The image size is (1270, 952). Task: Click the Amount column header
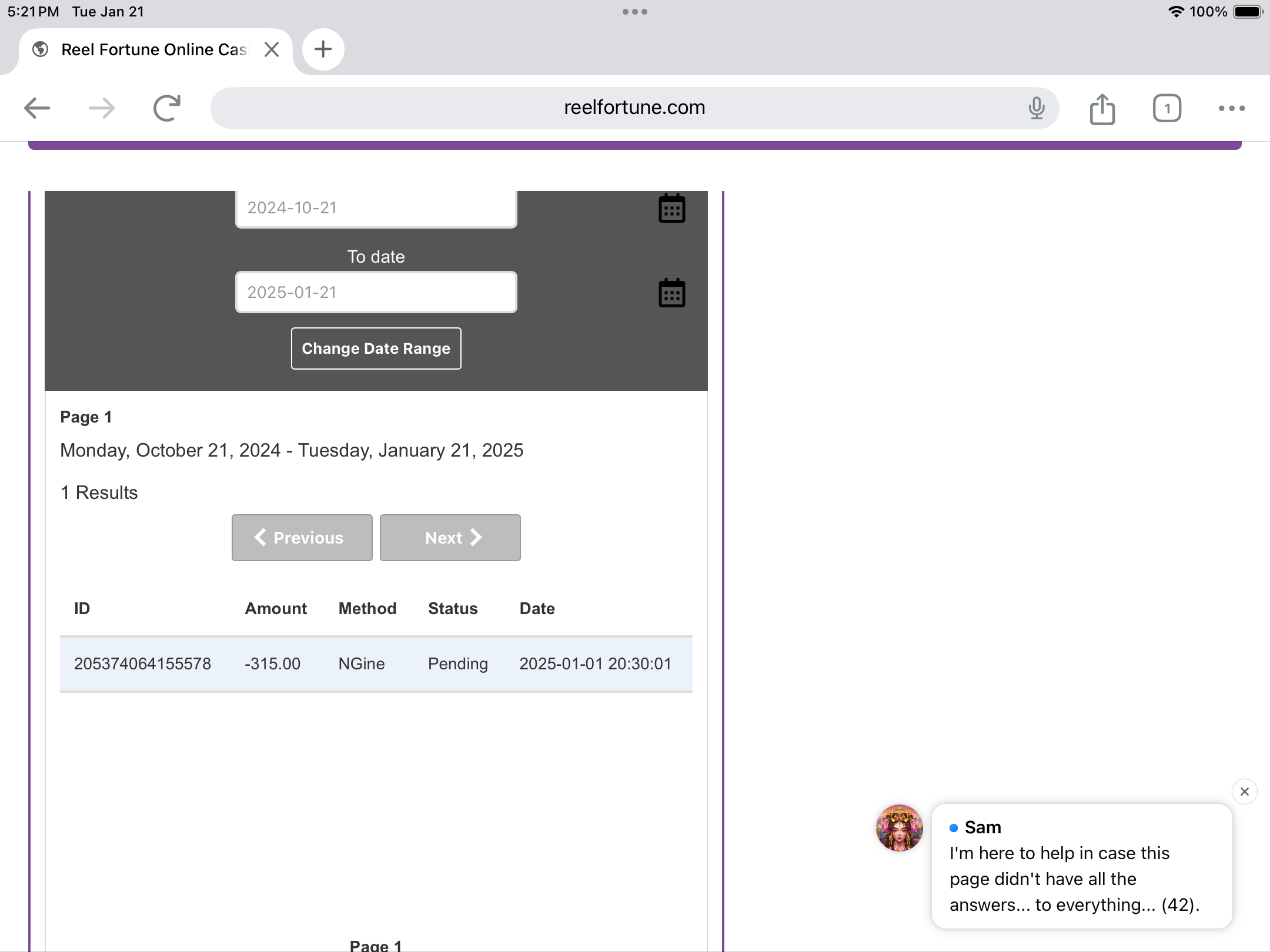[x=276, y=608]
